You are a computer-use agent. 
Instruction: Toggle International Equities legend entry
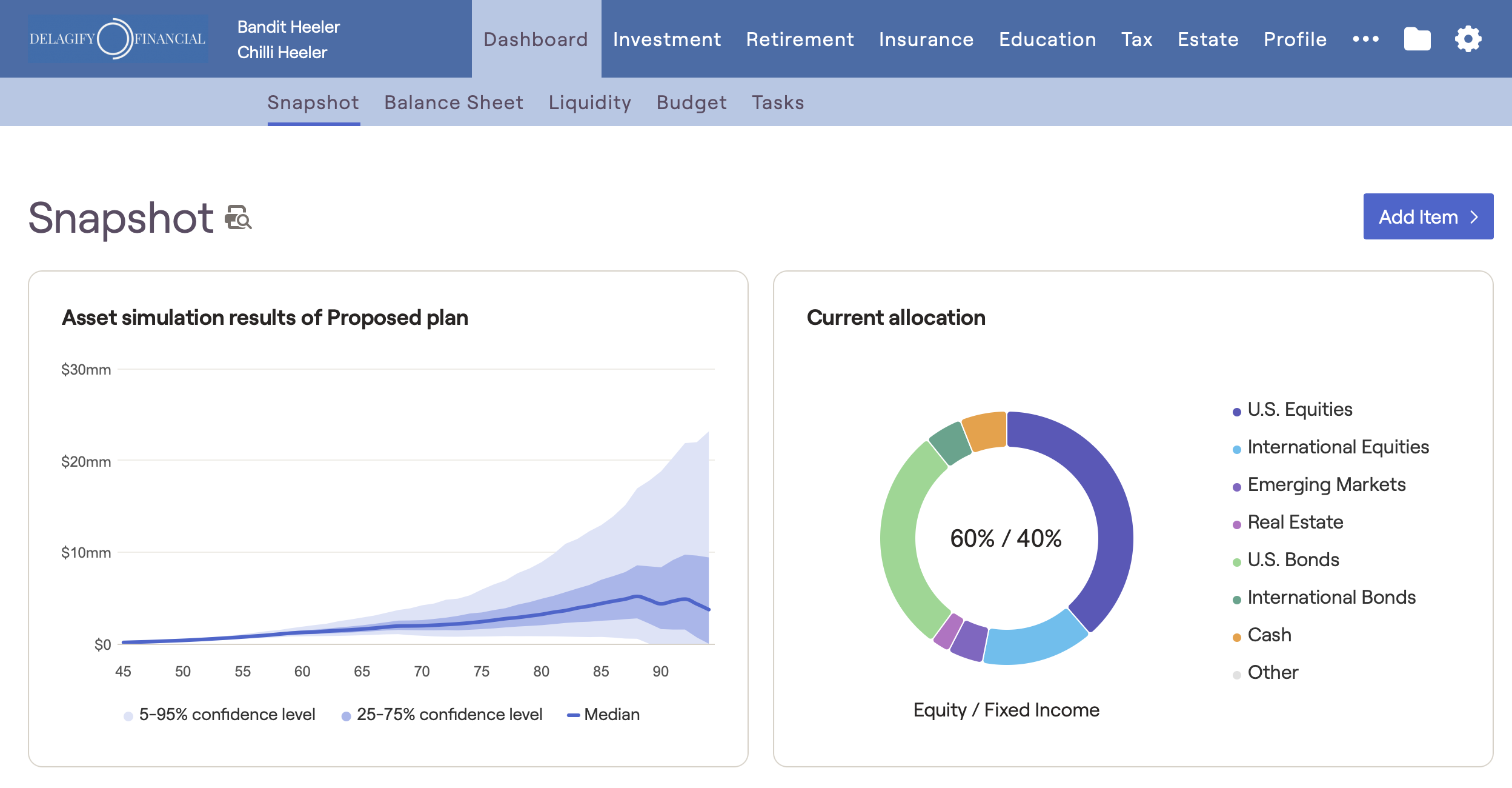coord(1331,447)
